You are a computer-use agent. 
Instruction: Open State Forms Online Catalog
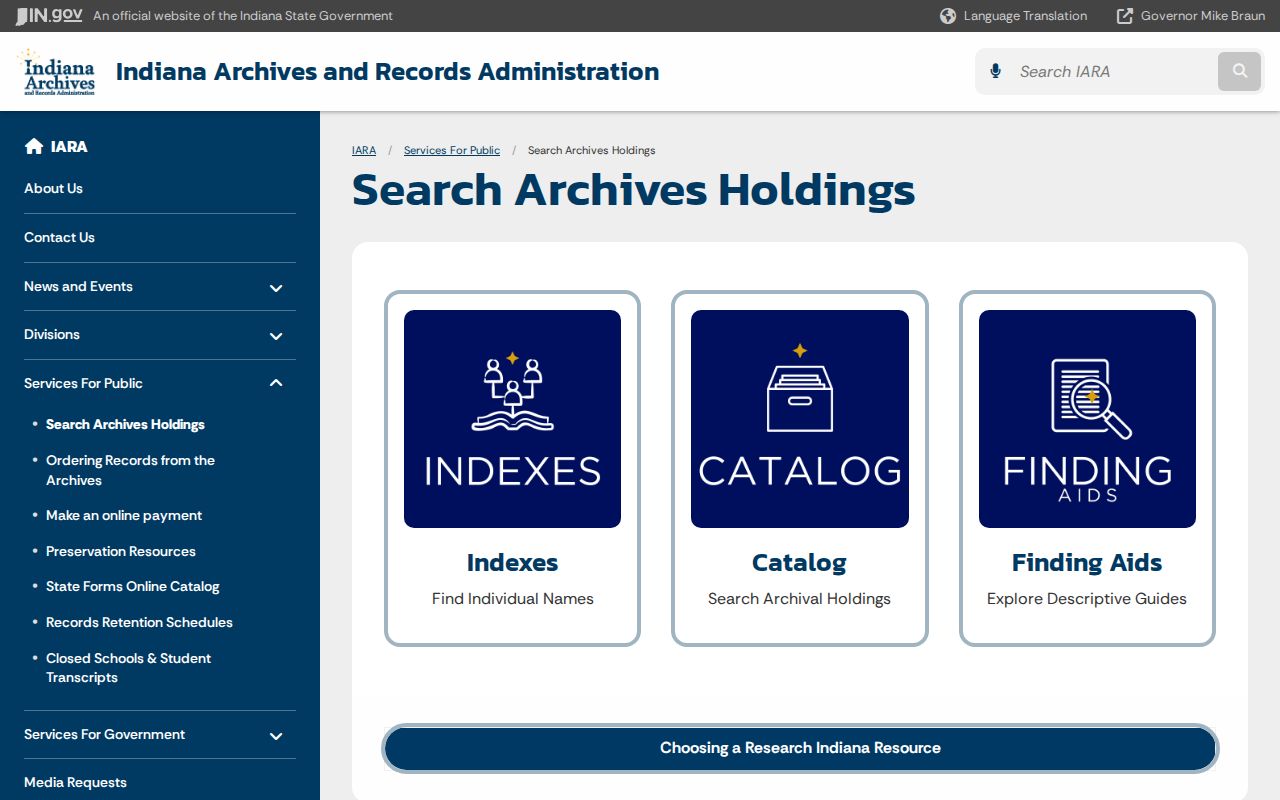[x=132, y=586]
